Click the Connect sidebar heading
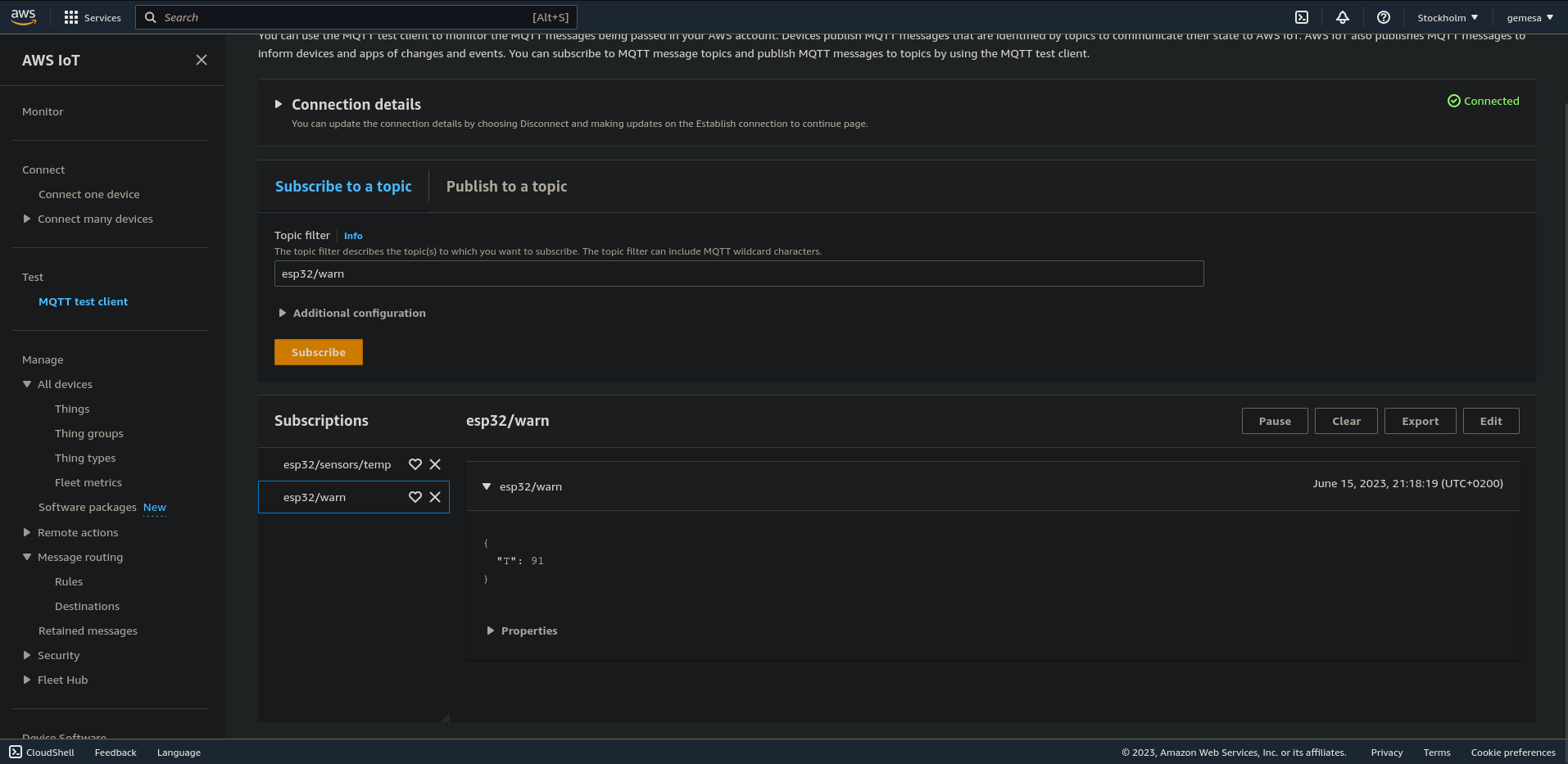Screen dimensions: 1568x764 coord(43,170)
